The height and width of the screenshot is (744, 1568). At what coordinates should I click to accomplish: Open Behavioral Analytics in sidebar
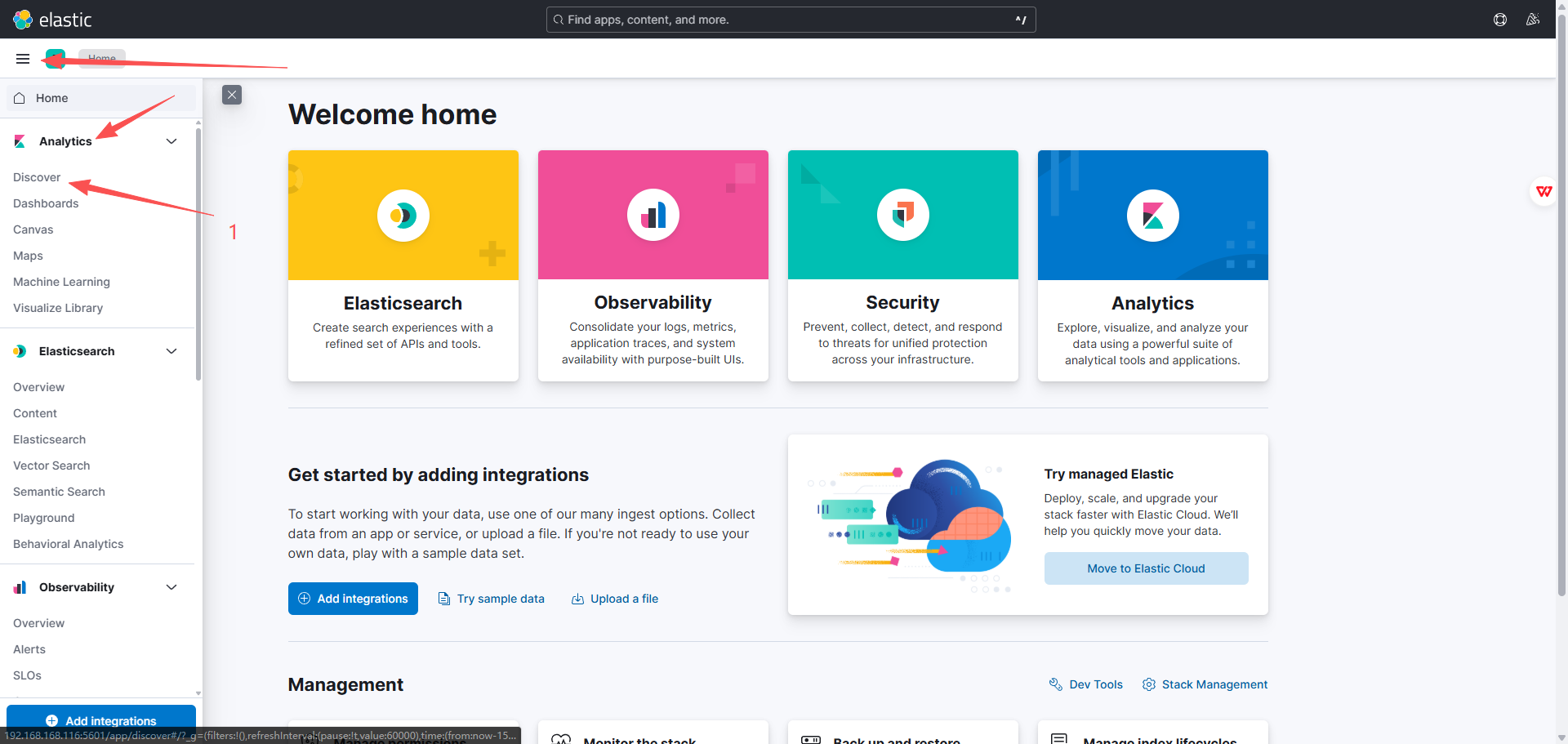tap(69, 544)
